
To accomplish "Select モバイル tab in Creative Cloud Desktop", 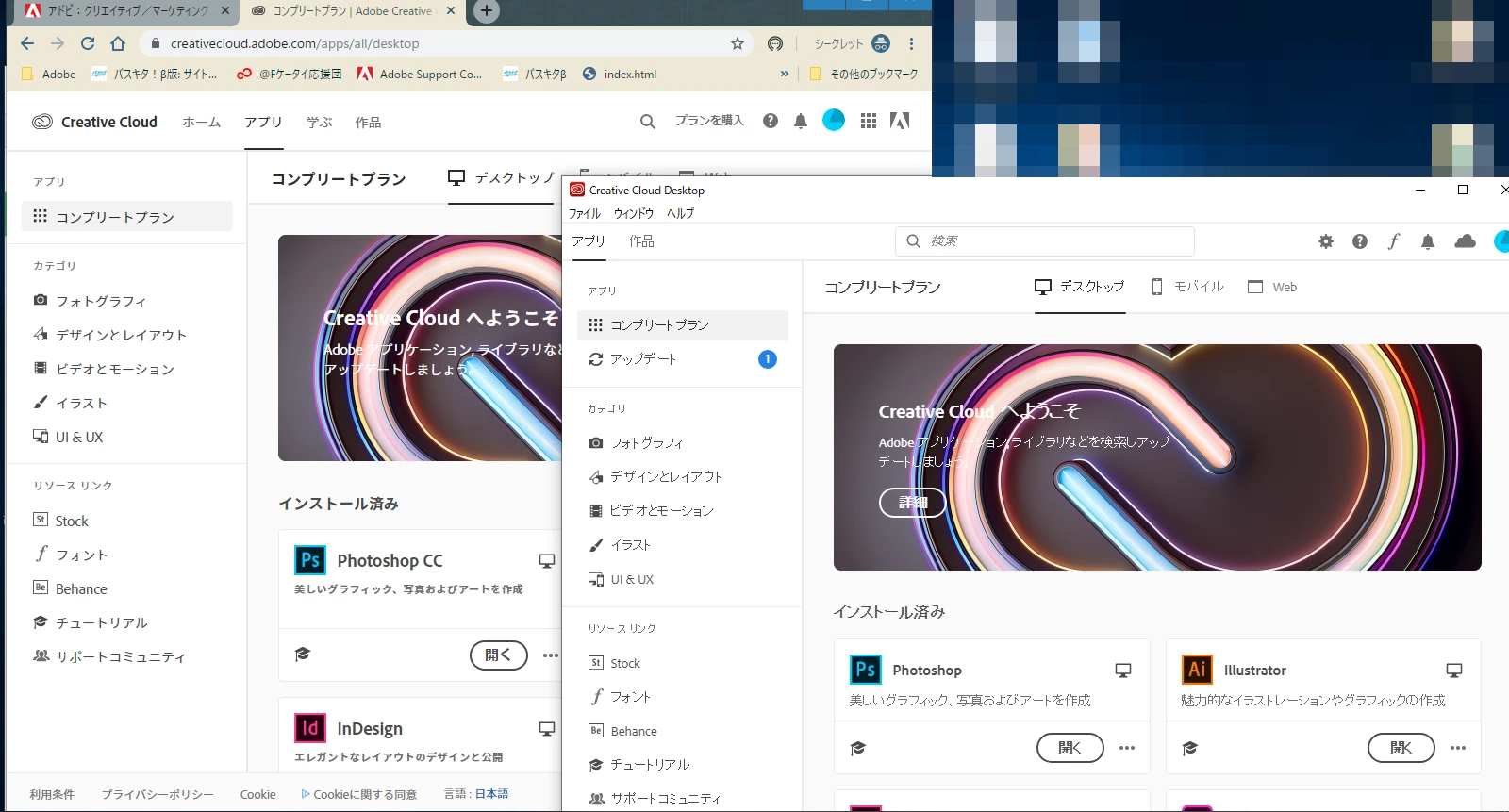I will tap(1187, 287).
